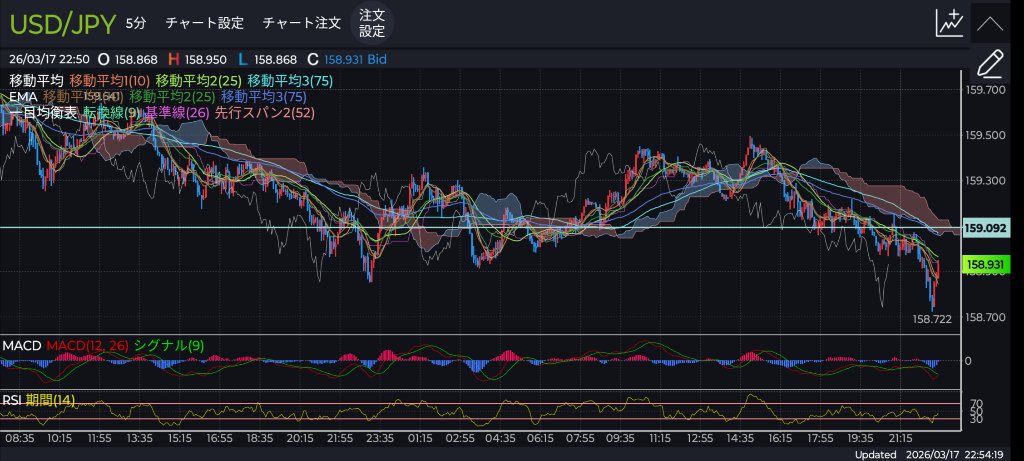Open チャート注文 menu

[300, 22]
